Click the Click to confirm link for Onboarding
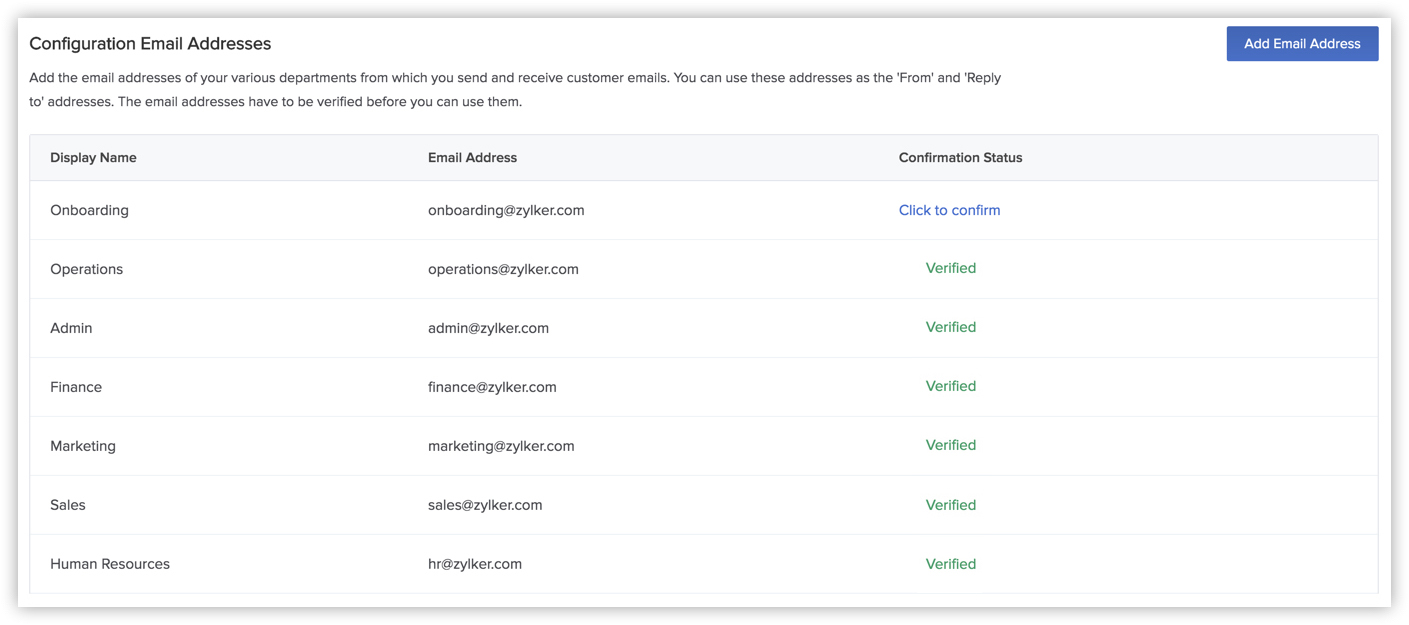1409x625 pixels. click(949, 210)
